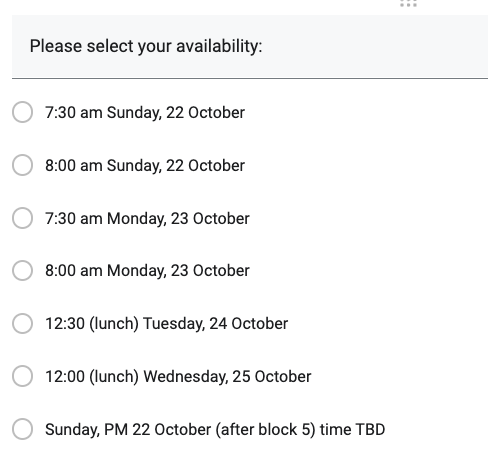The height and width of the screenshot is (467, 504).
Task: Click the 'Sunday, PM 22 October' option text
Action: (x=128, y=429)
